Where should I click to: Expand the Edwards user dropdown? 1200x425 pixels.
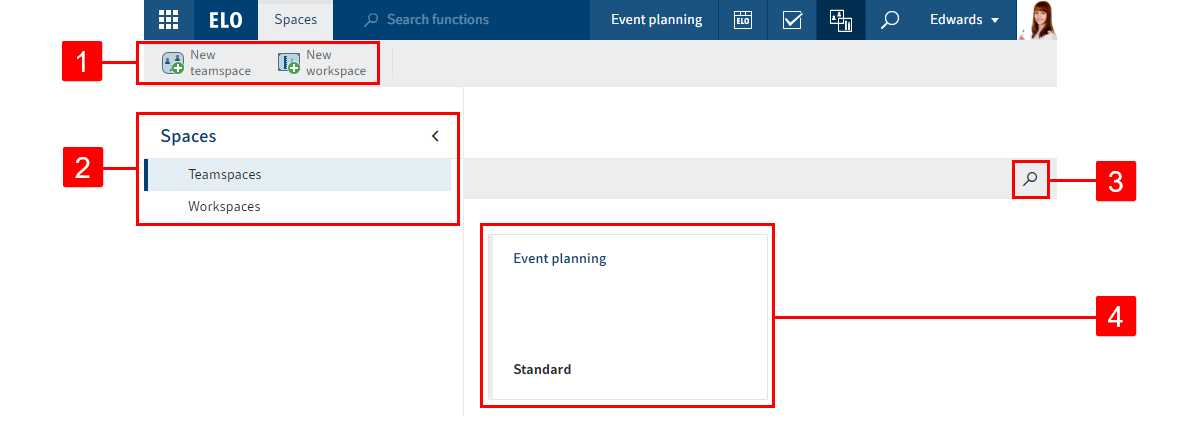coord(964,20)
